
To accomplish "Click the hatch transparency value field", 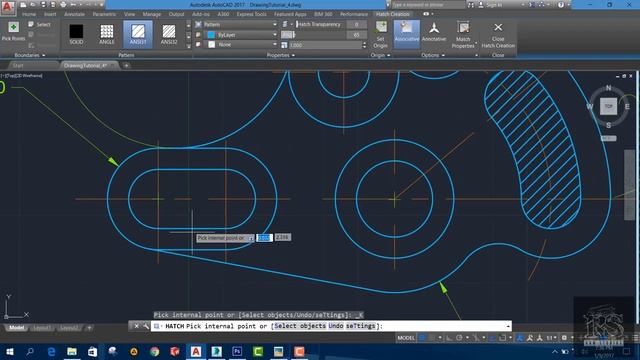I will [356, 24].
